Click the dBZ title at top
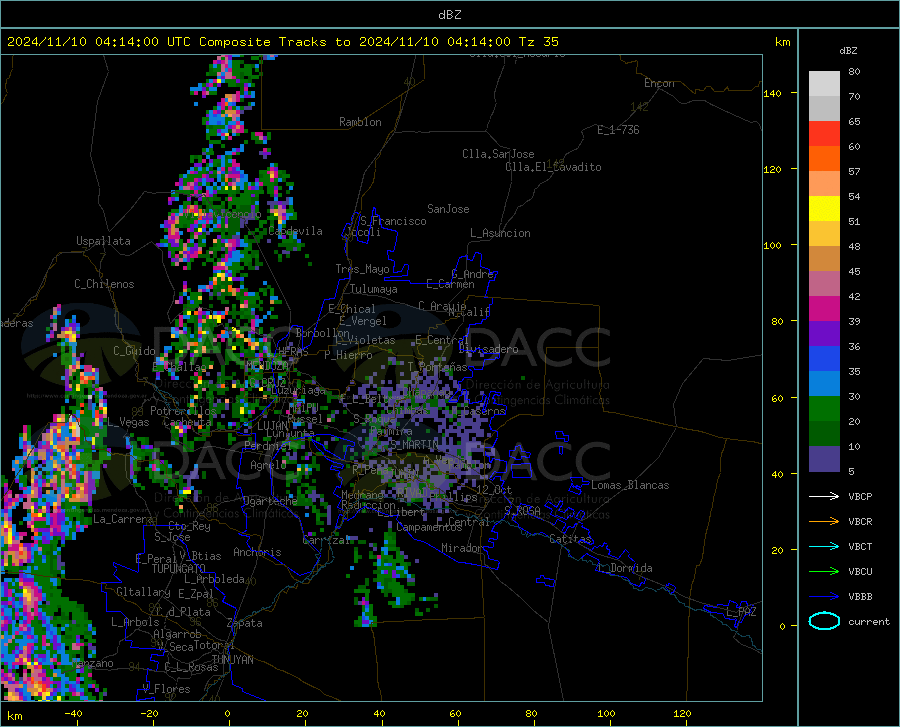900x727 pixels. click(x=450, y=15)
